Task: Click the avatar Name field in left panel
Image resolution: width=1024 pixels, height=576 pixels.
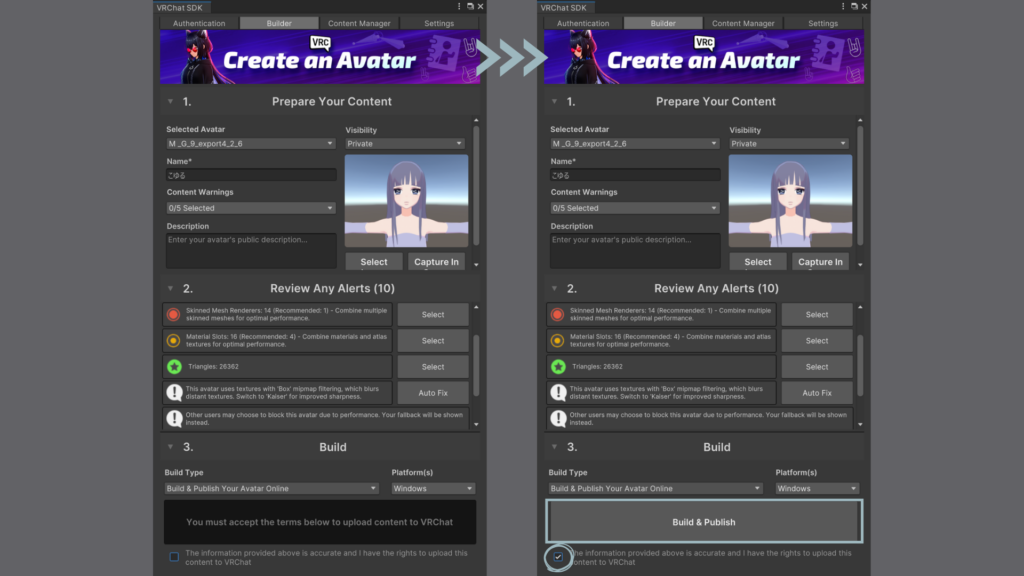Action: click(x=251, y=175)
